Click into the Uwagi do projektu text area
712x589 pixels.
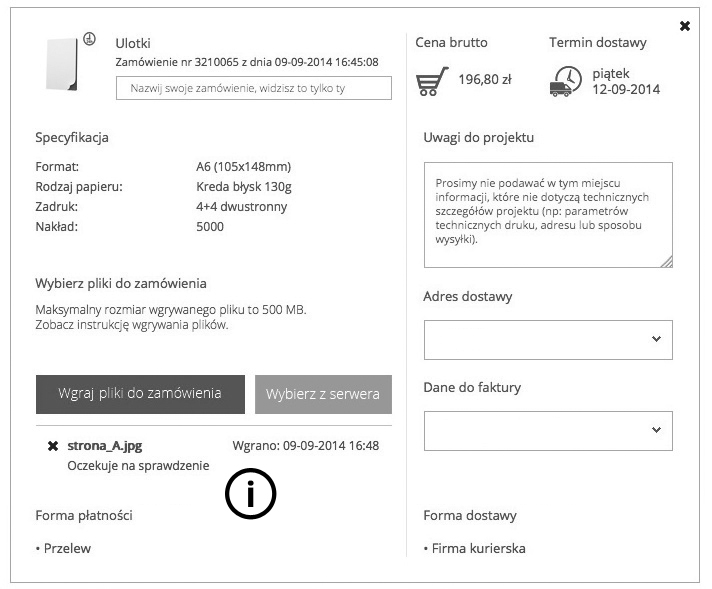pos(547,214)
